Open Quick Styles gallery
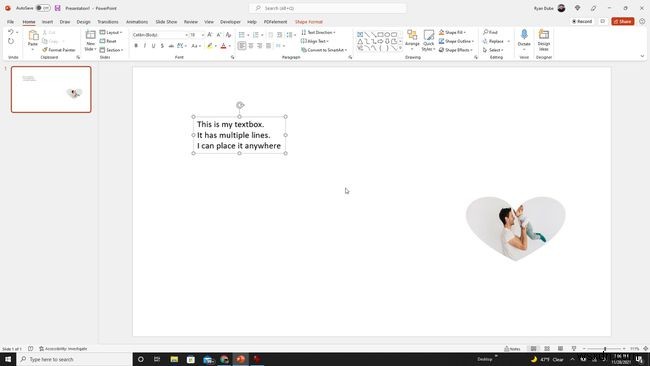 [x=428, y=40]
